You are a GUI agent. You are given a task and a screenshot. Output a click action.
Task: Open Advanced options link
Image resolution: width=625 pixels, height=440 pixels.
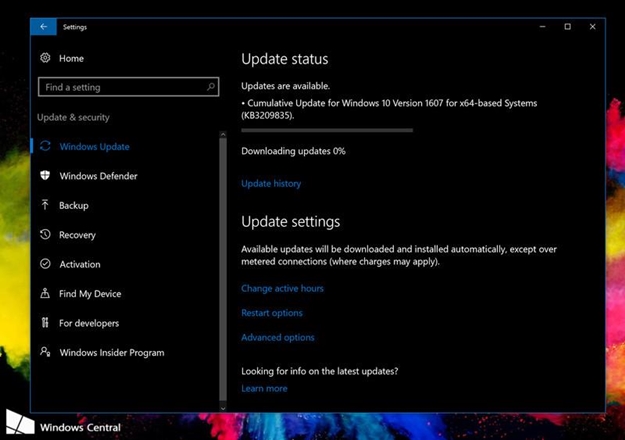[x=277, y=338]
